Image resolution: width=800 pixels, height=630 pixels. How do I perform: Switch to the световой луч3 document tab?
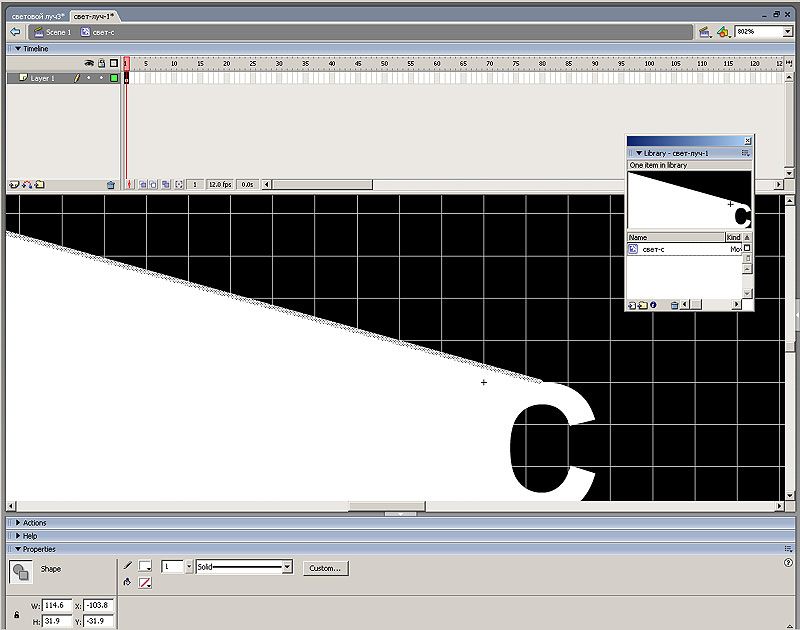point(36,17)
